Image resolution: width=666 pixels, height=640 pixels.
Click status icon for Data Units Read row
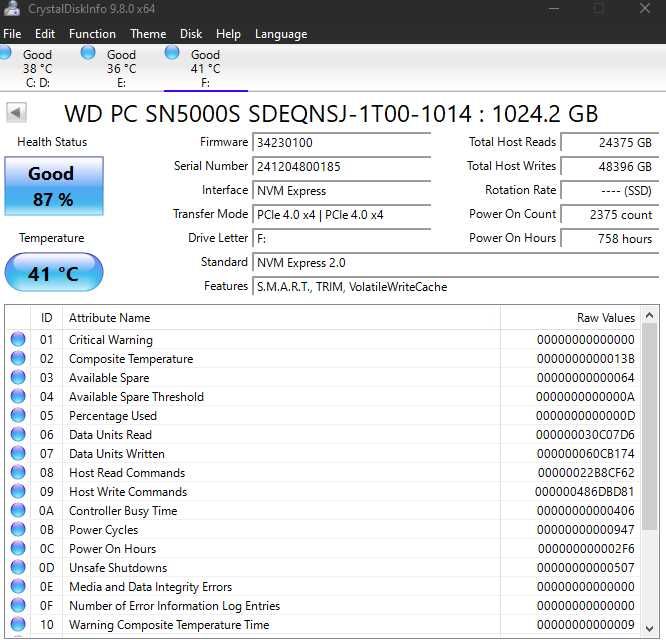pyautogui.click(x=18, y=434)
